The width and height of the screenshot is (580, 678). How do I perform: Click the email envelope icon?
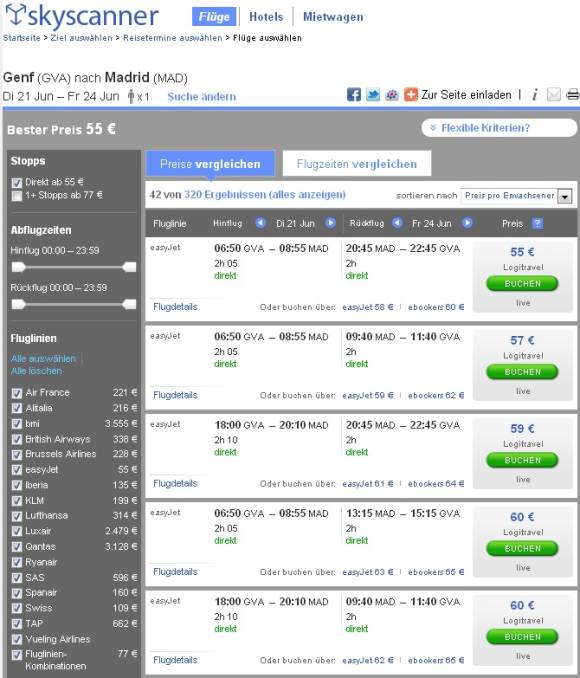554,94
